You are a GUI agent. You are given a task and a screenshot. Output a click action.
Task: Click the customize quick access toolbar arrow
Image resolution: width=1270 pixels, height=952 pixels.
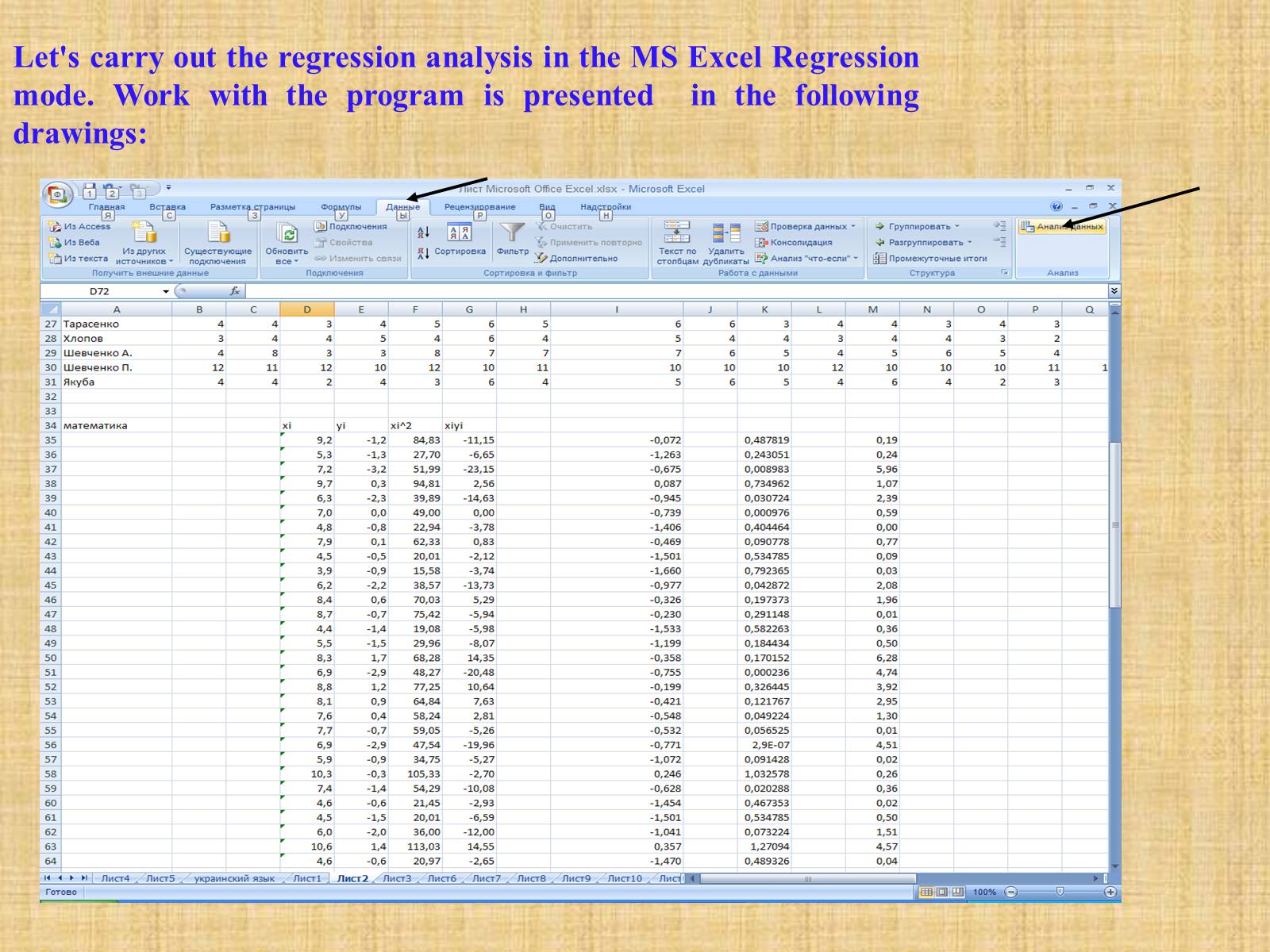click(168, 188)
